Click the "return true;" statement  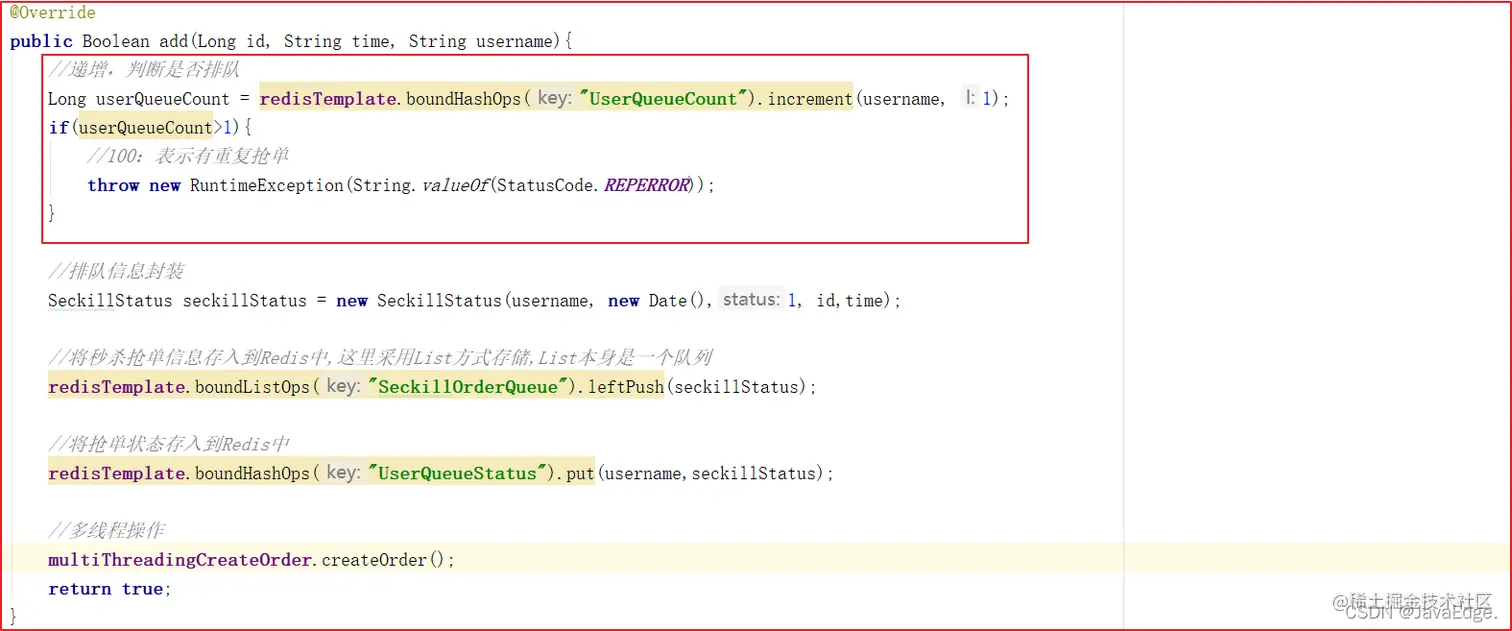point(110,589)
